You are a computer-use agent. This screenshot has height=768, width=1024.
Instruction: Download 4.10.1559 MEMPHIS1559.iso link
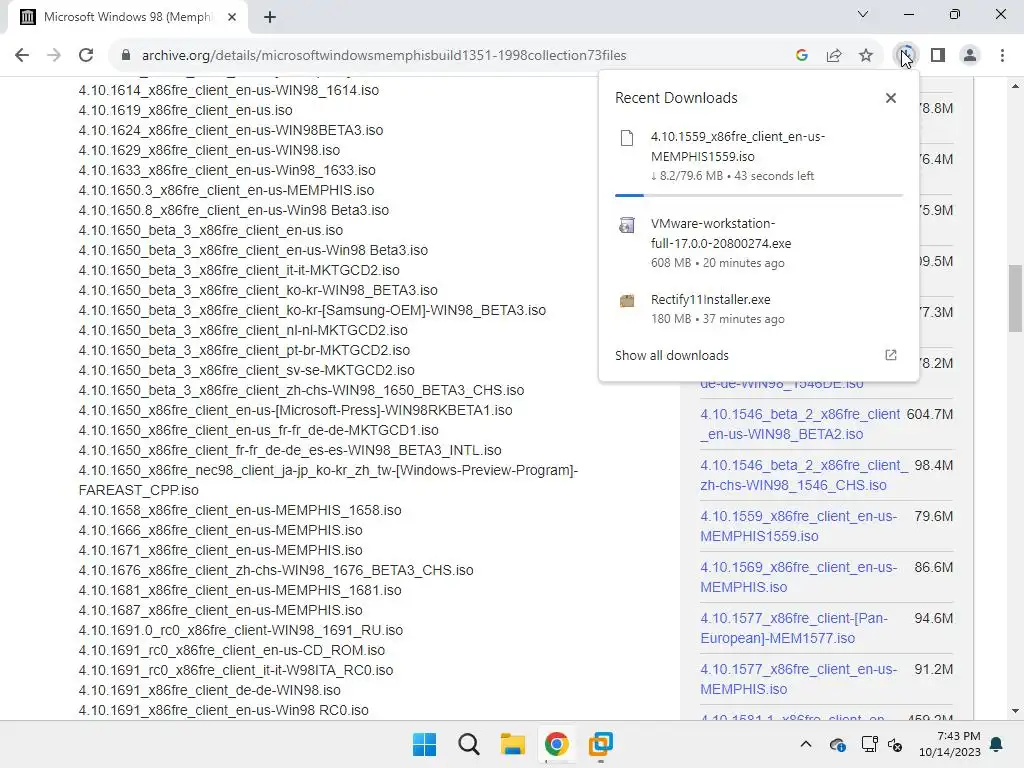point(799,526)
